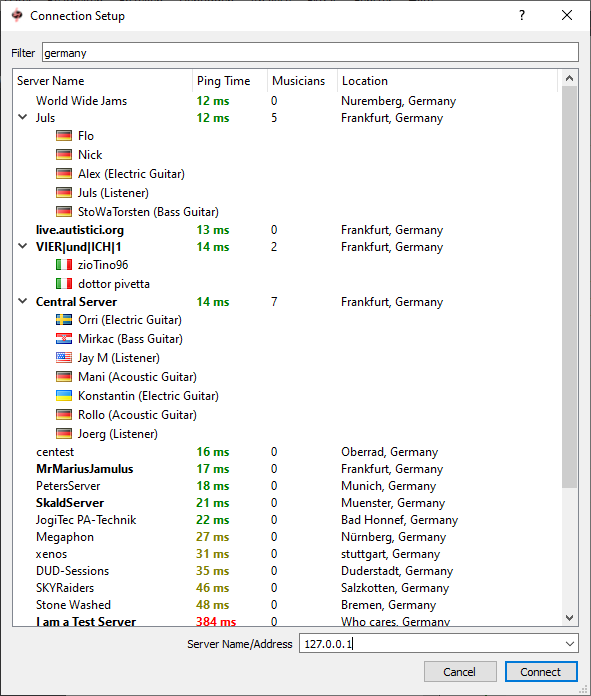Click the Filter text field

[x=310, y=52]
